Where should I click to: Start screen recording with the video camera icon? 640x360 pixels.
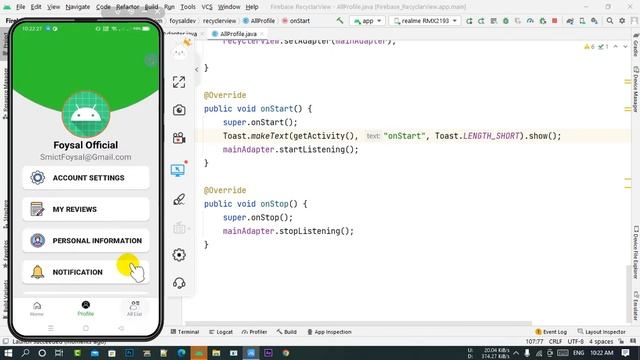(x=179, y=138)
